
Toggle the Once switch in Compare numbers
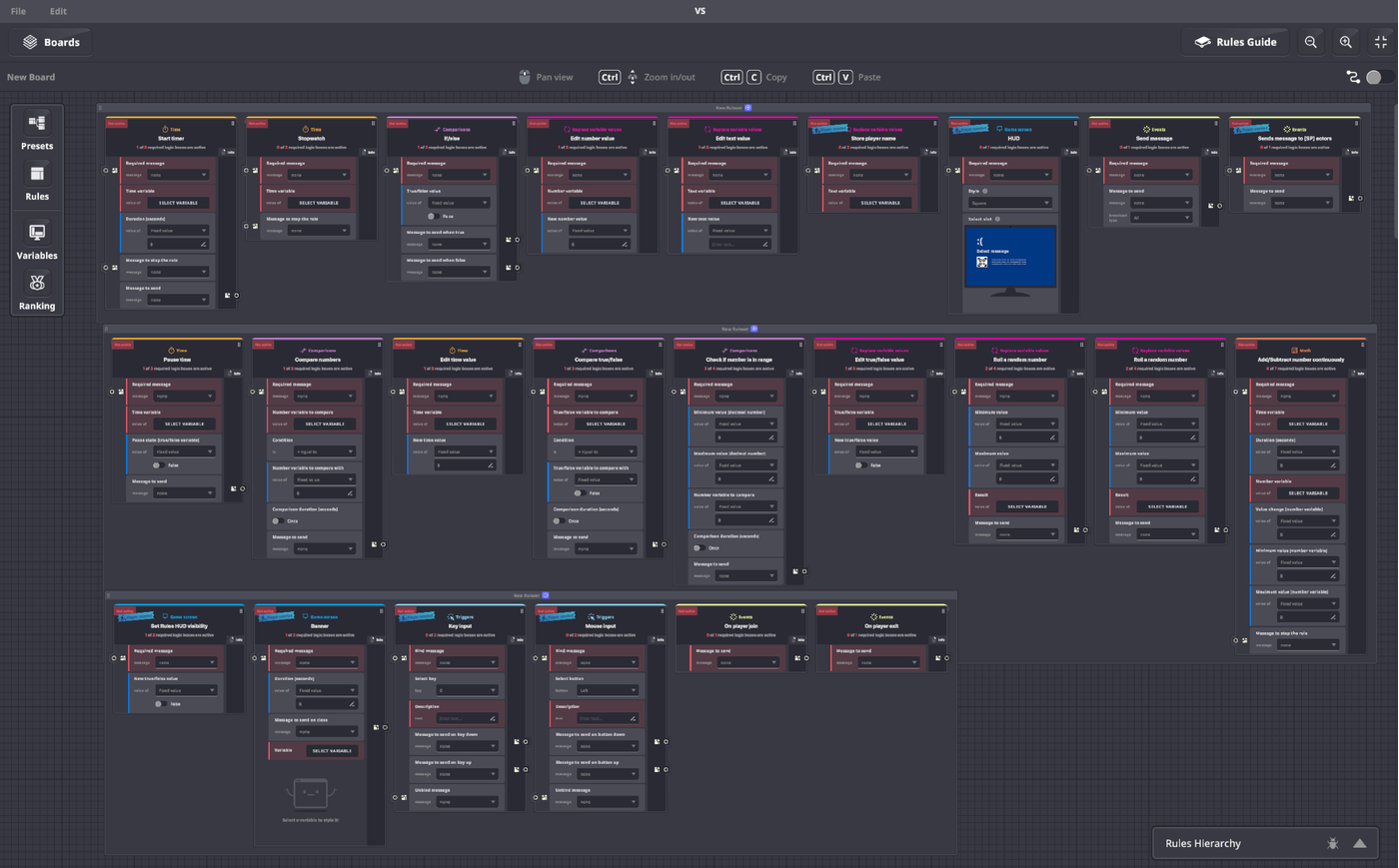click(278, 520)
